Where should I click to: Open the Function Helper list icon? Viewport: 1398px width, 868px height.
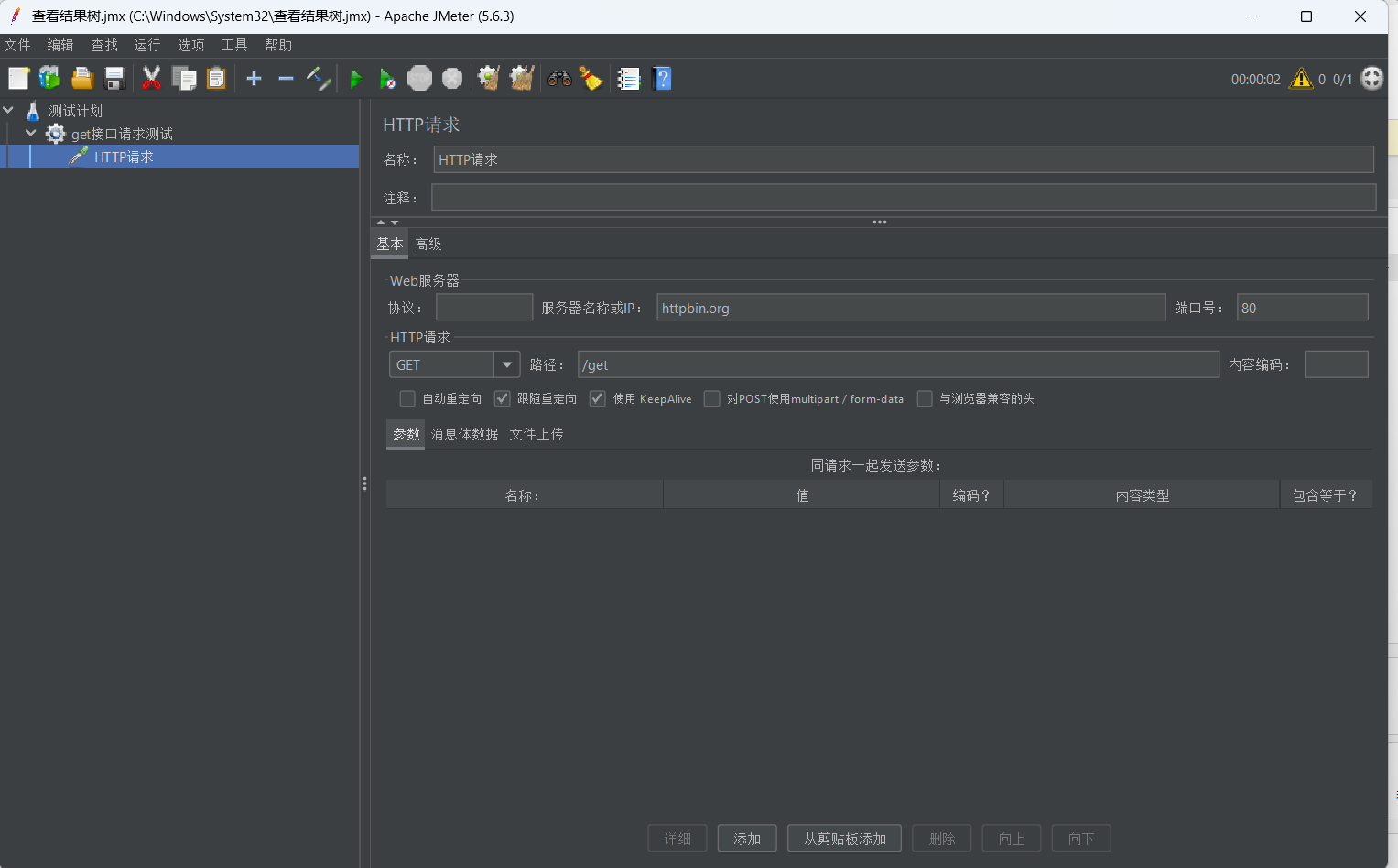pos(628,79)
